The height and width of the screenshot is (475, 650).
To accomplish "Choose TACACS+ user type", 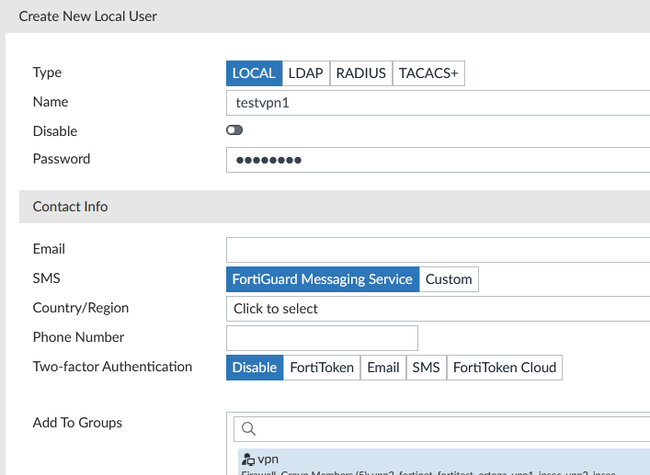I will coord(429,73).
